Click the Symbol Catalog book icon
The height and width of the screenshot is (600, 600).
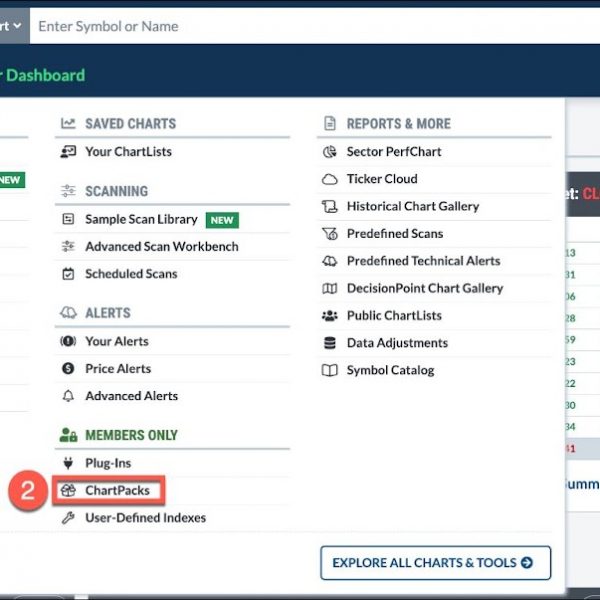point(329,370)
